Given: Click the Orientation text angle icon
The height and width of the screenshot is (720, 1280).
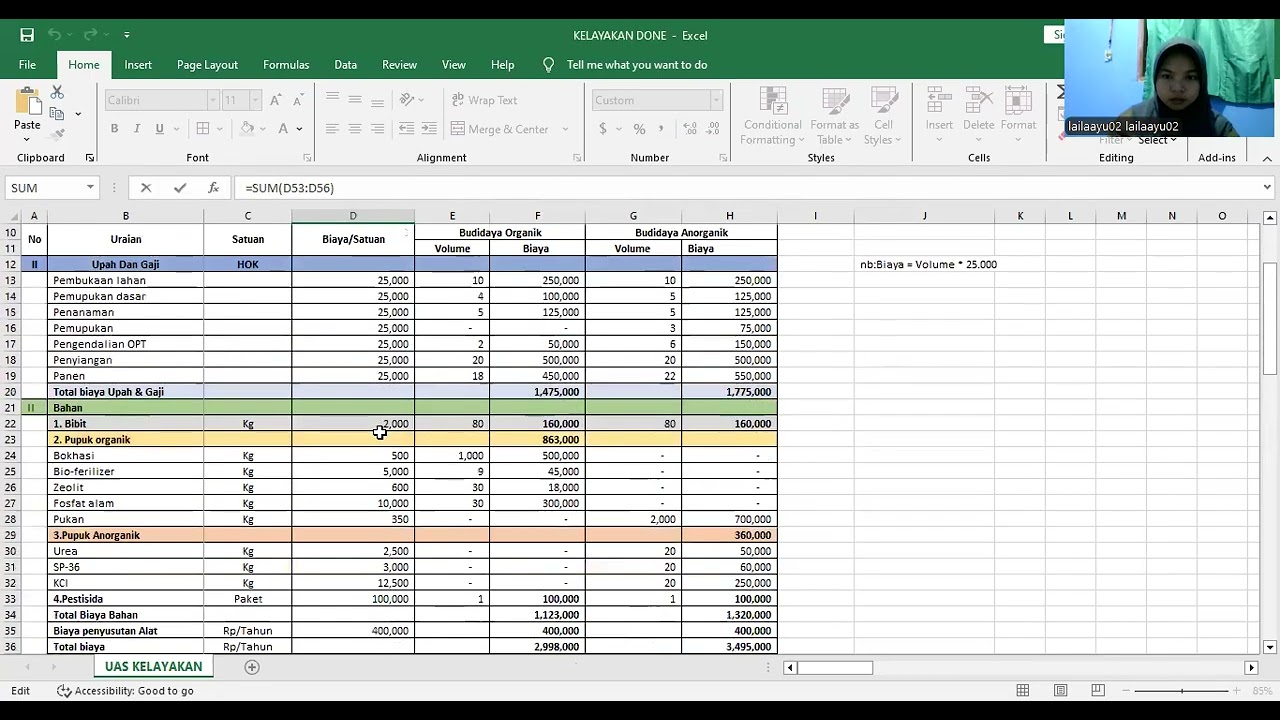Looking at the screenshot, I should 407,100.
